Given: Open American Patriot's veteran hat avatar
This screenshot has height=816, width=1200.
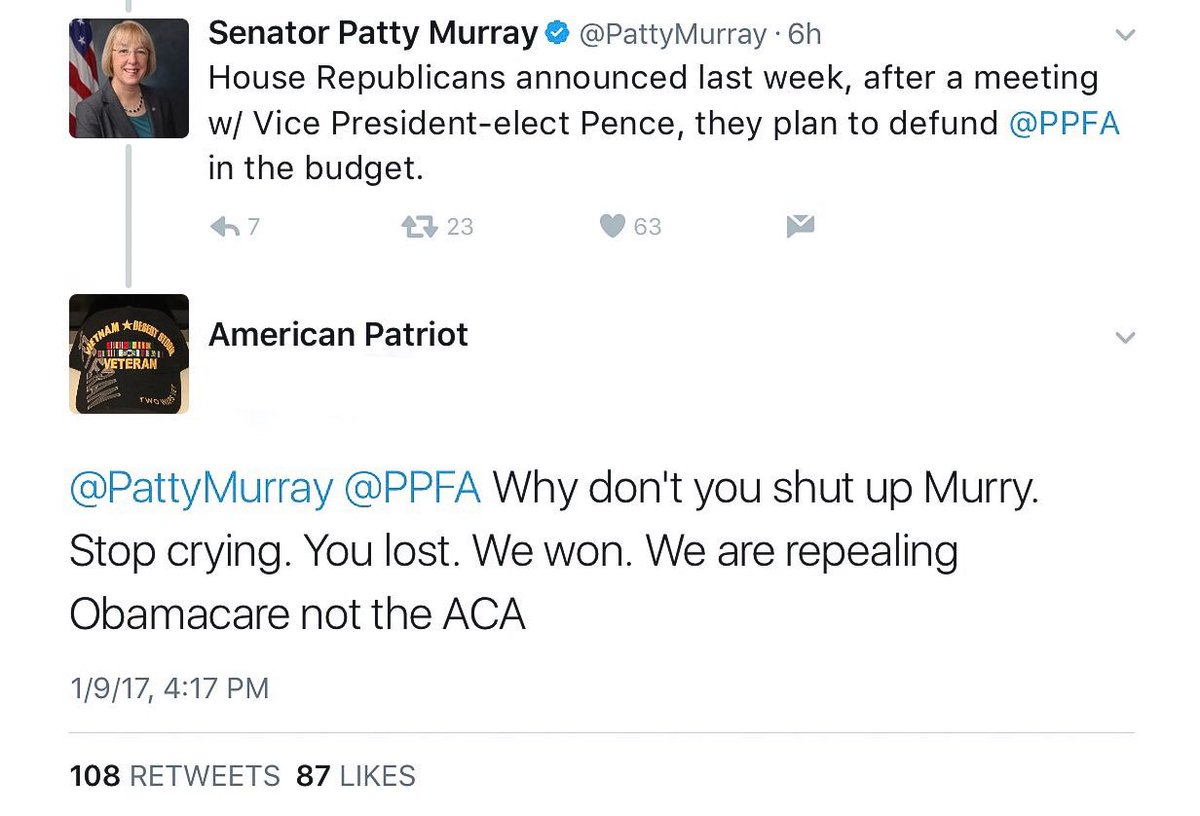Looking at the screenshot, I should pyautogui.click(x=129, y=354).
